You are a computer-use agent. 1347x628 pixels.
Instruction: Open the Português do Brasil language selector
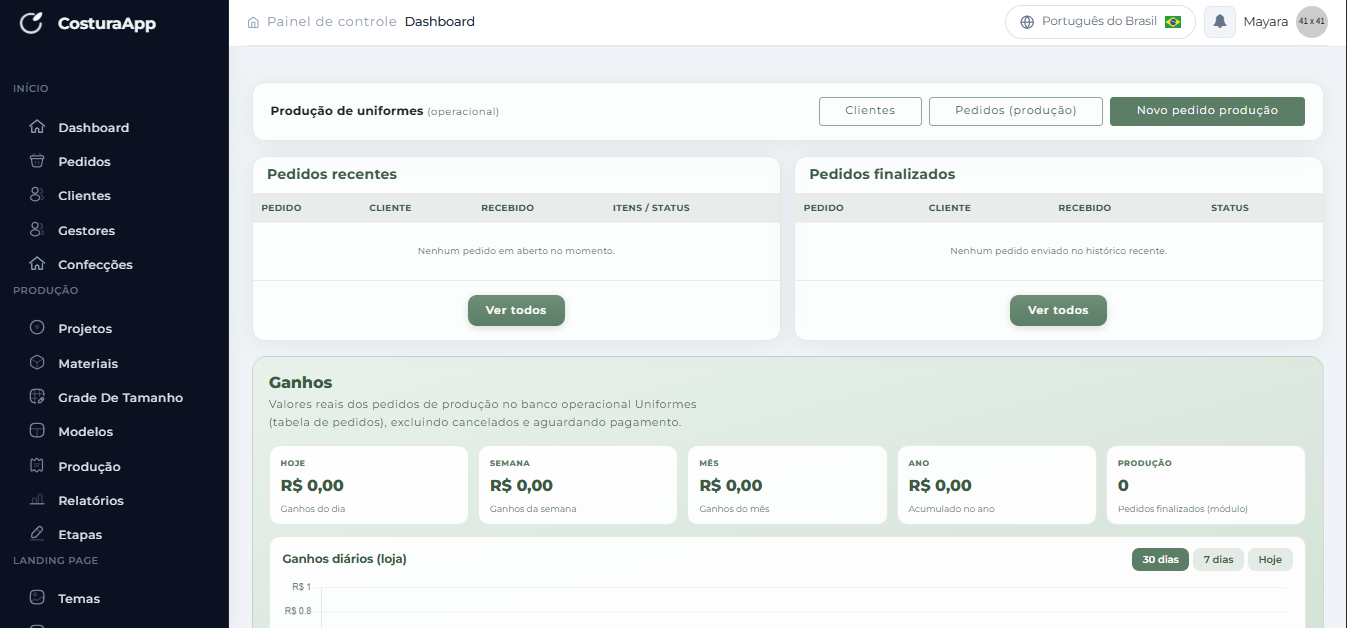tap(1100, 22)
